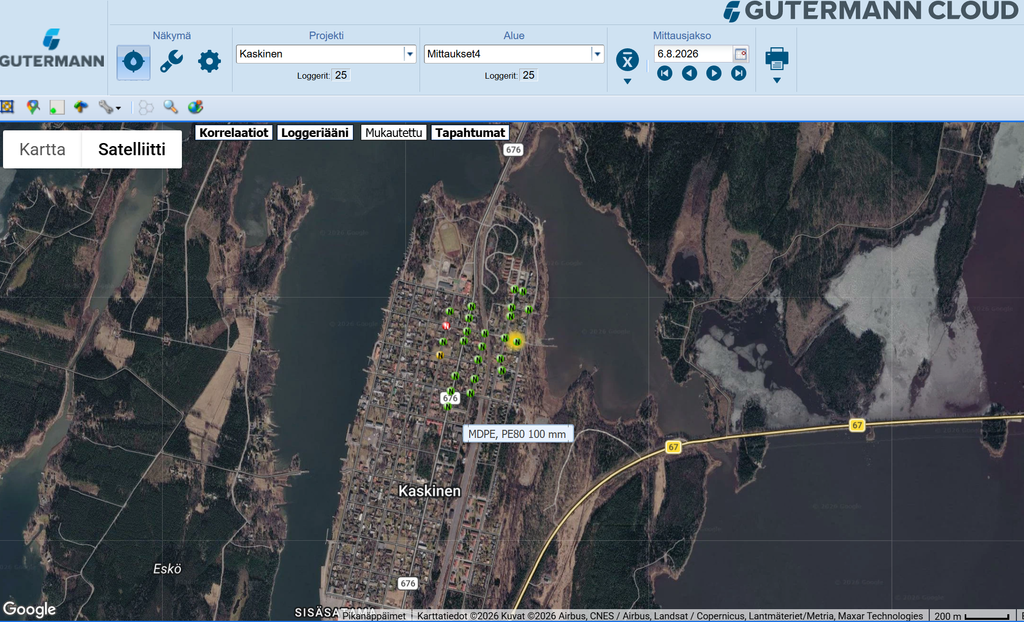The width and height of the screenshot is (1024, 622).
Task: Switch to Kartta map type
Action: point(42,149)
